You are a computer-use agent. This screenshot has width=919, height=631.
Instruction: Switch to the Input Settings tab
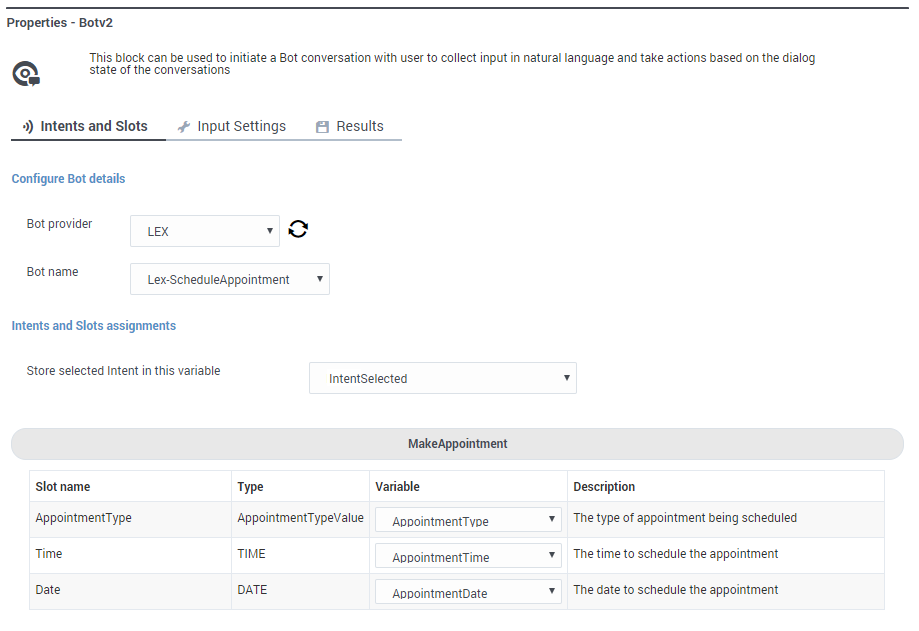tap(241, 126)
